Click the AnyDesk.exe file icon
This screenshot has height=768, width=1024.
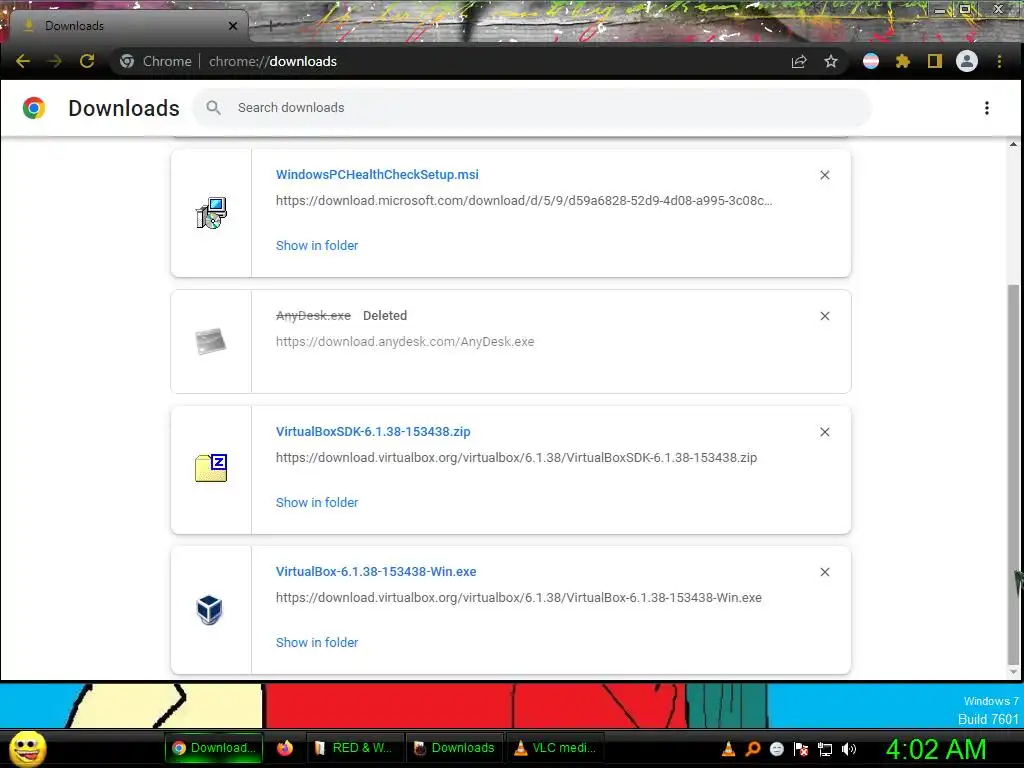[211, 341]
